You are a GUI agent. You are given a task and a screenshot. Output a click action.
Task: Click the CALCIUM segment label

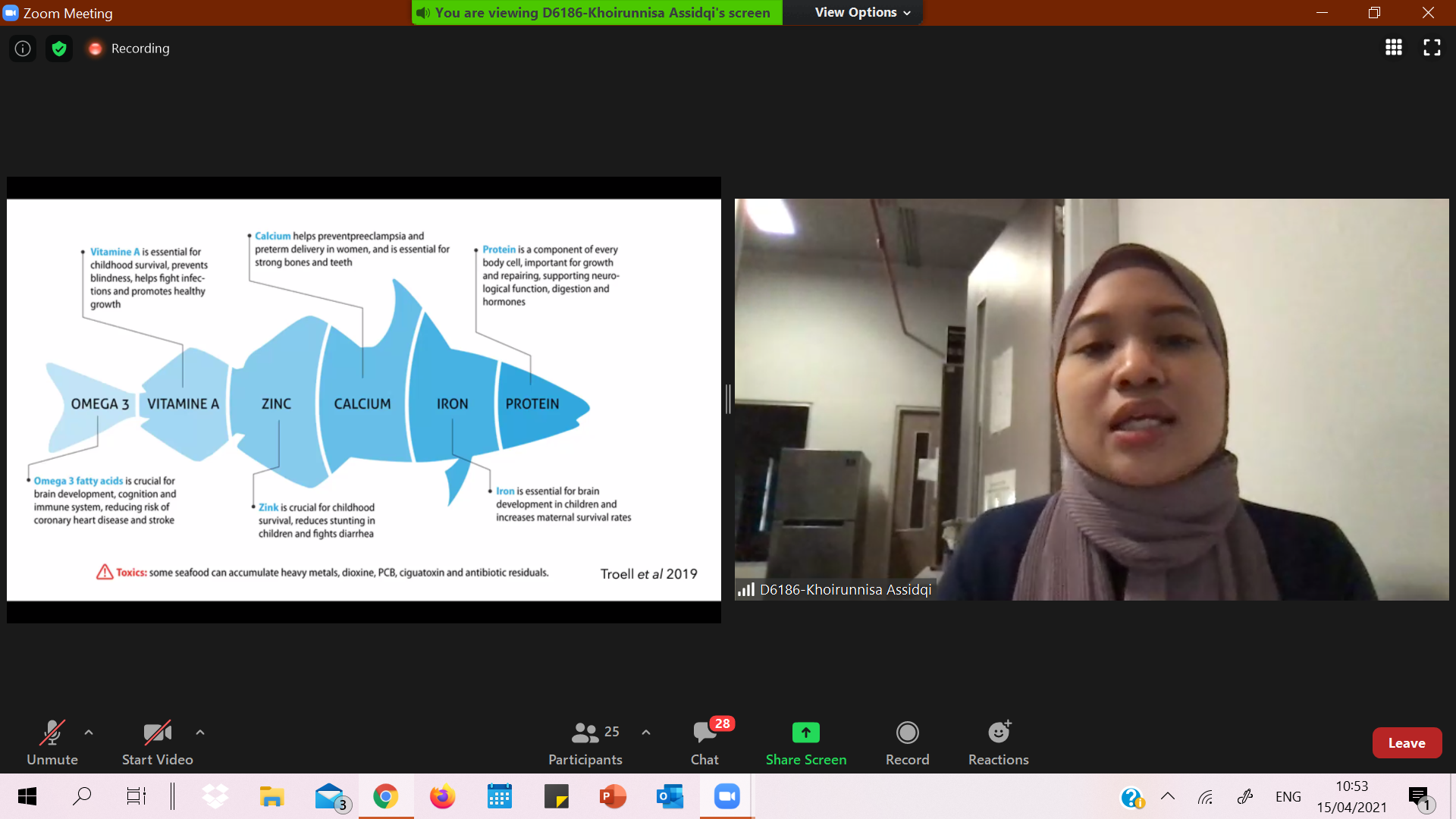coord(362,404)
